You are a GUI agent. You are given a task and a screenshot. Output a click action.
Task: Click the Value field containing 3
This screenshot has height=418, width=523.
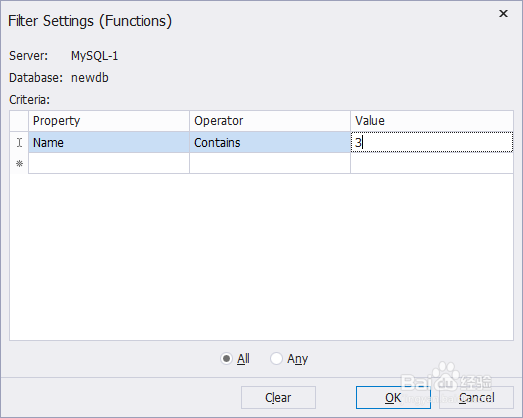(x=432, y=142)
